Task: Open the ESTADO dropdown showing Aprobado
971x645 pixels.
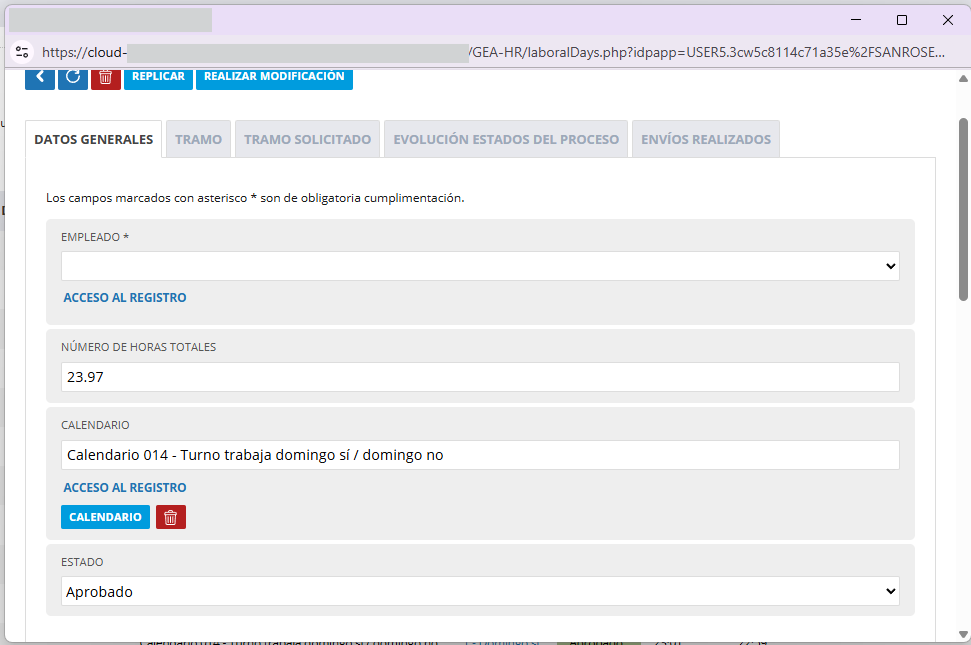Action: [x=480, y=591]
